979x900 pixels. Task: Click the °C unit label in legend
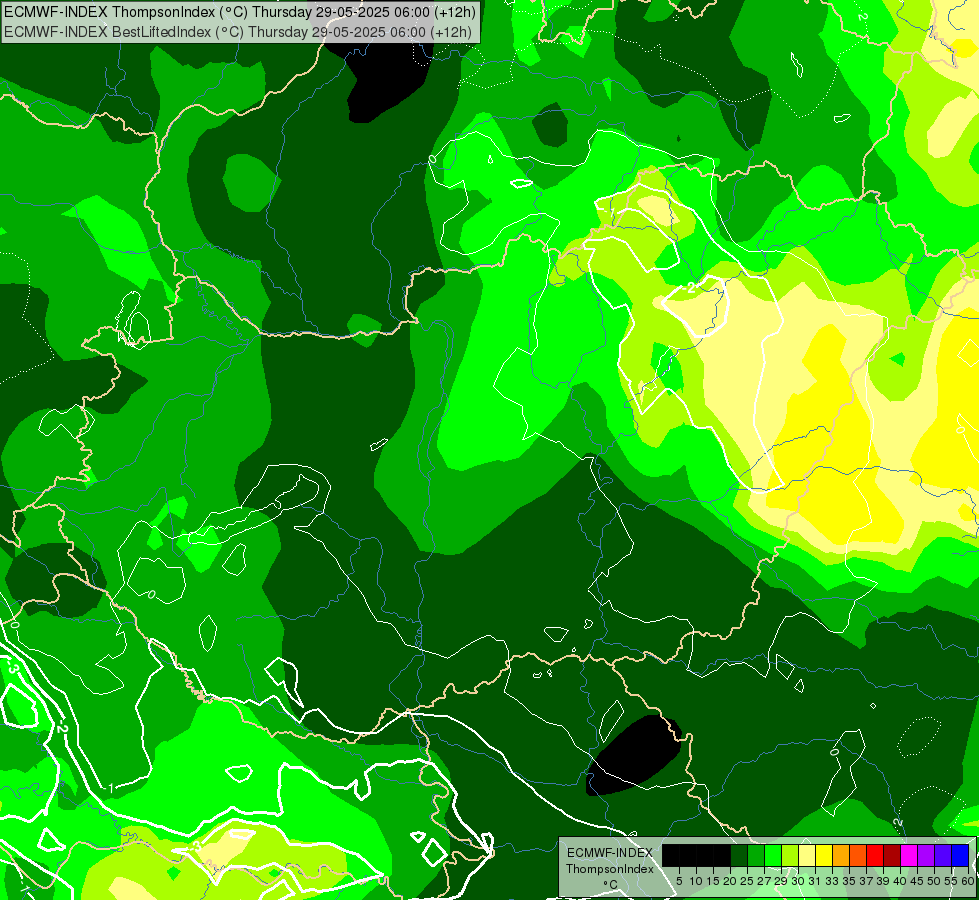pos(610,885)
